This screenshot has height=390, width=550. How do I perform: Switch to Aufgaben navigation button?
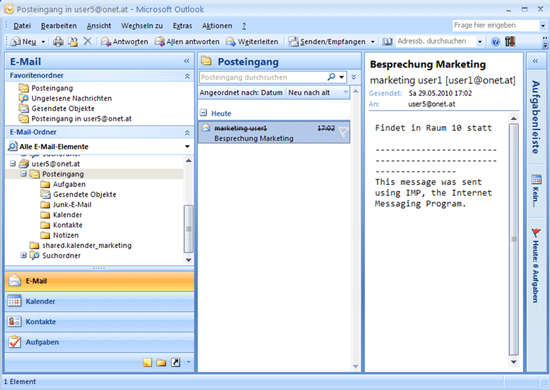point(100,342)
